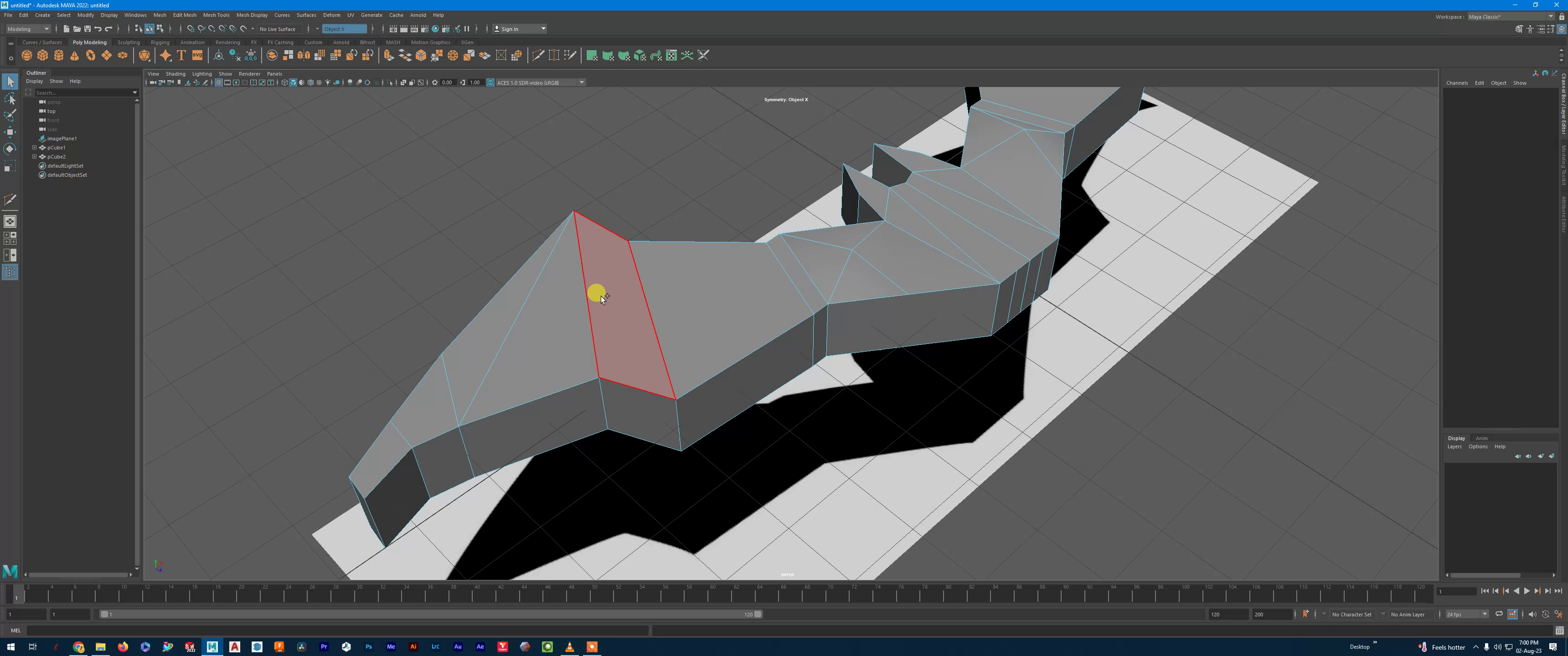Click the Channels menu in Channel Box
Image resolution: width=1568 pixels, height=656 pixels.
(1457, 83)
